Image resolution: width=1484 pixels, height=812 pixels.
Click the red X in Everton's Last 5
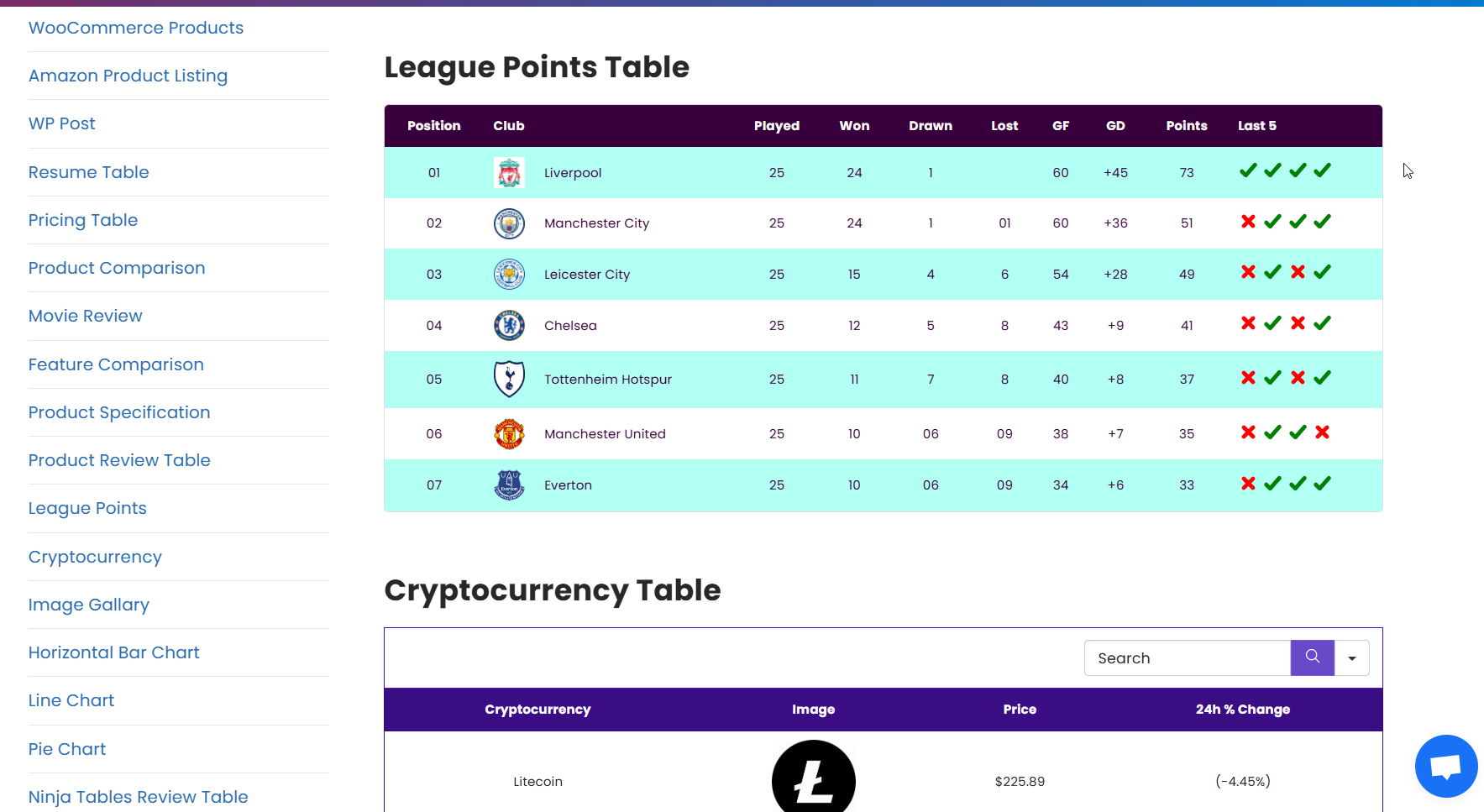[1248, 483]
